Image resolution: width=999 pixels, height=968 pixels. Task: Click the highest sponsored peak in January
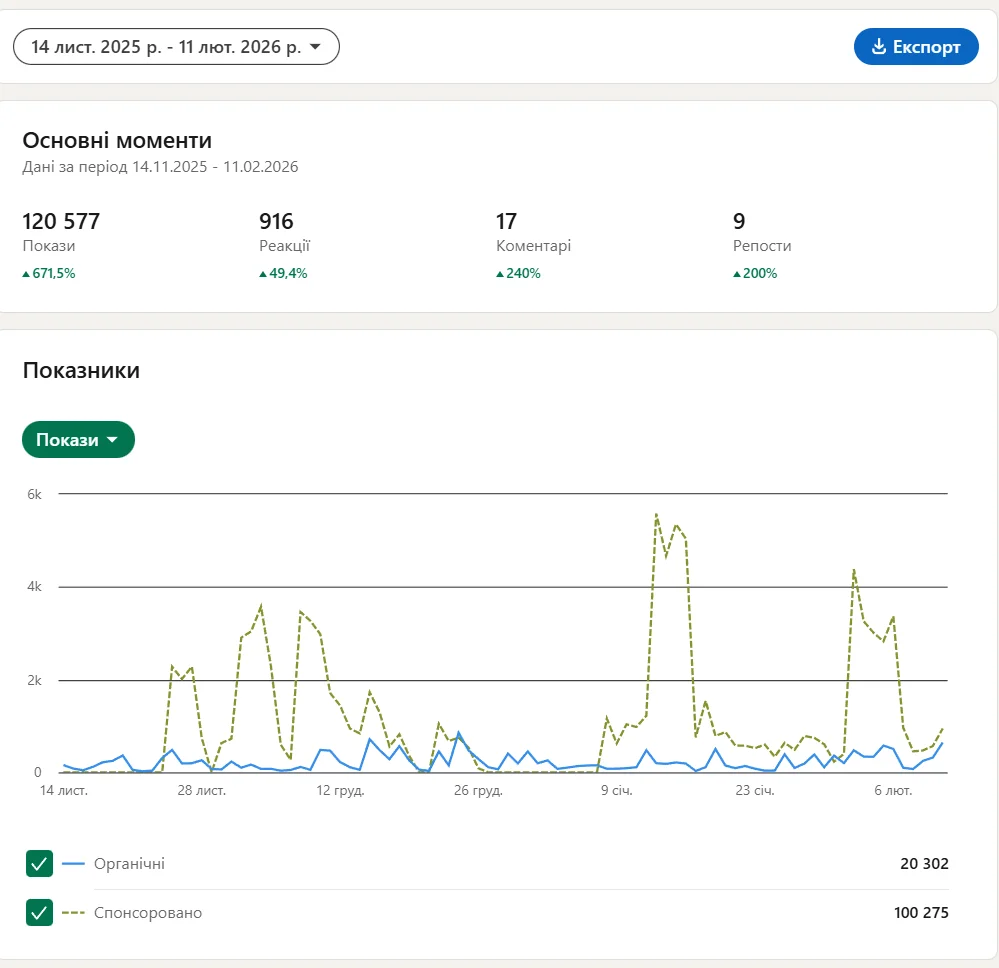(656, 515)
